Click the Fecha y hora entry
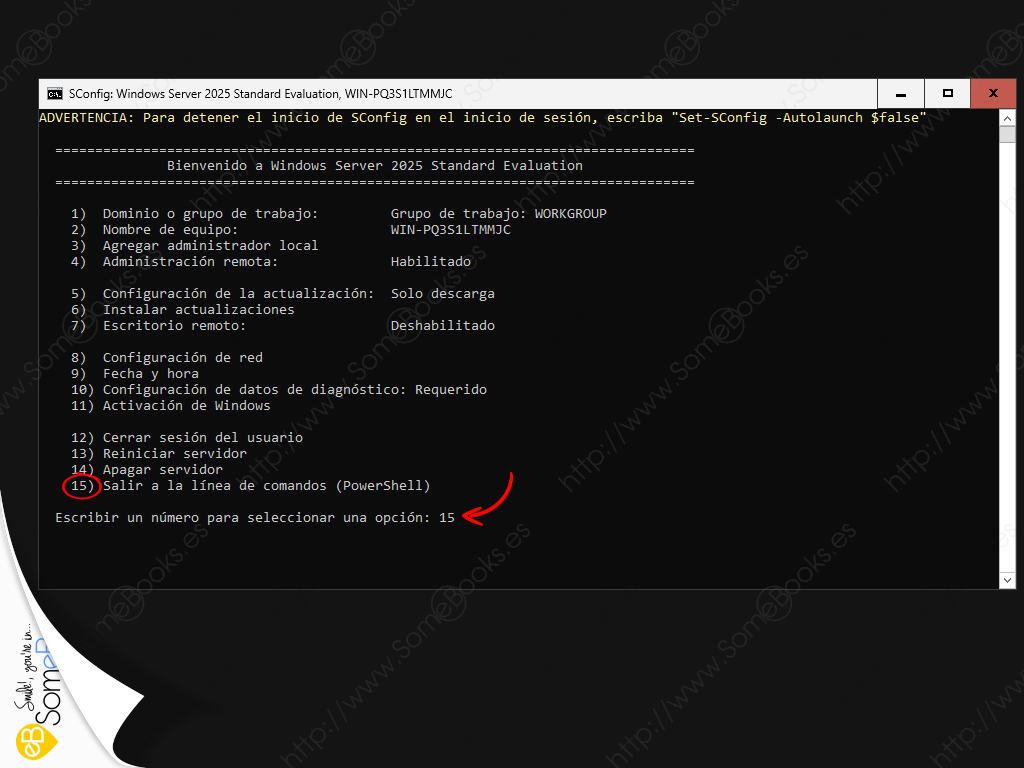This screenshot has width=1024, height=768. pos(150,373)
